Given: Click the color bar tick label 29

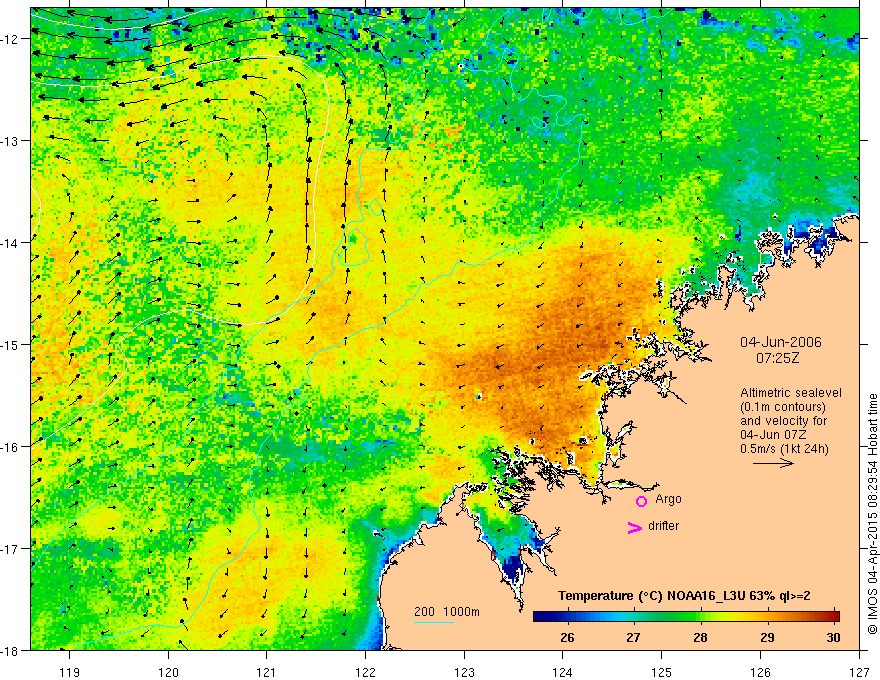Looking at the screenshot, I should tap(767, 637).
